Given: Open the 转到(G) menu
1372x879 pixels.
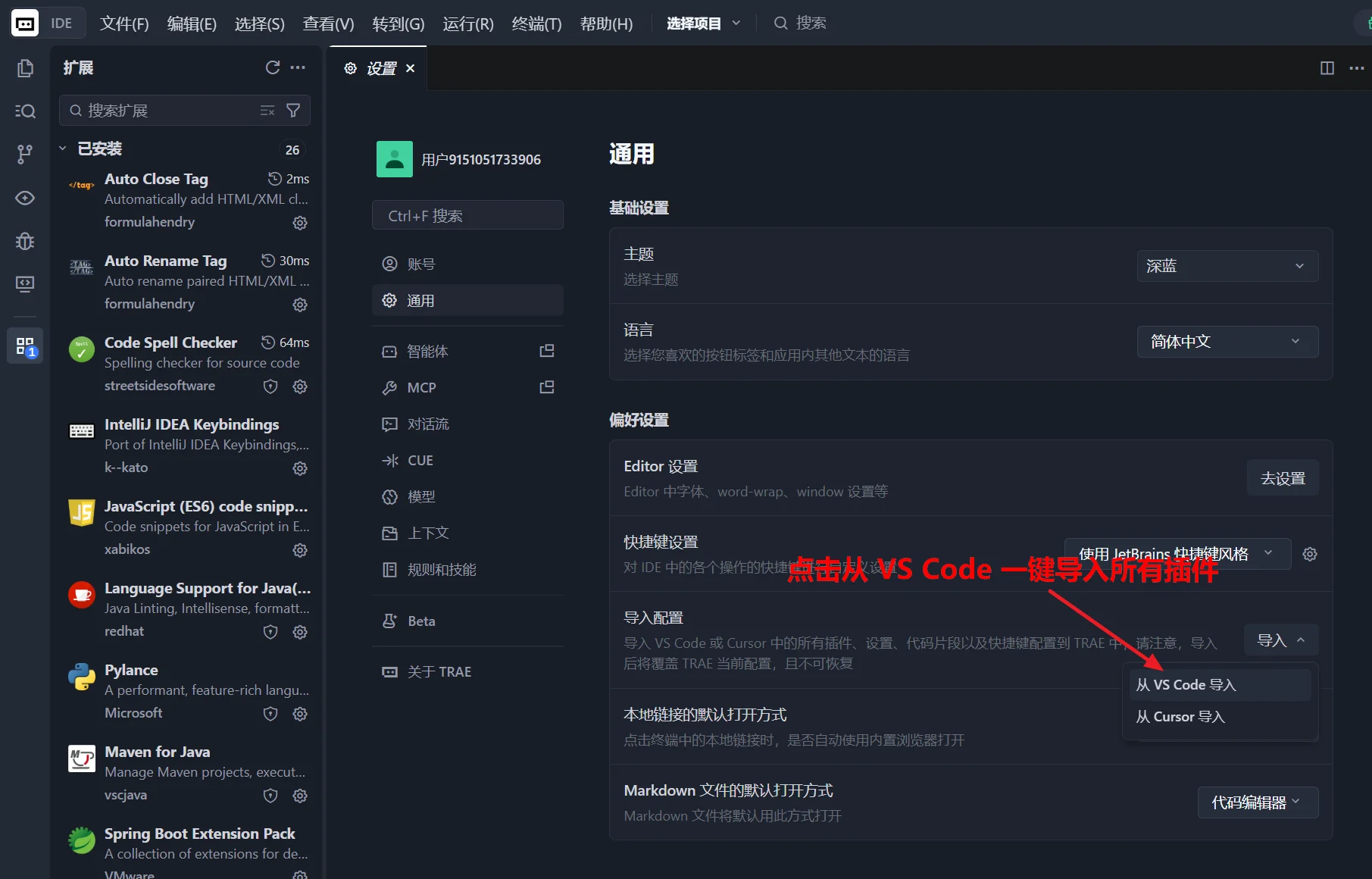Looking at the screenshot, I should click(398, 23).
